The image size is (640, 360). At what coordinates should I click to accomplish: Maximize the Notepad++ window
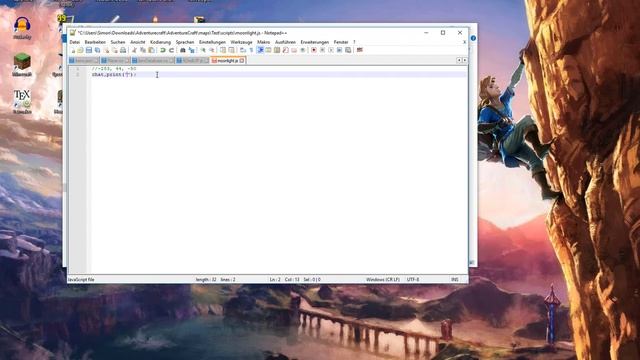pos(443,33)
